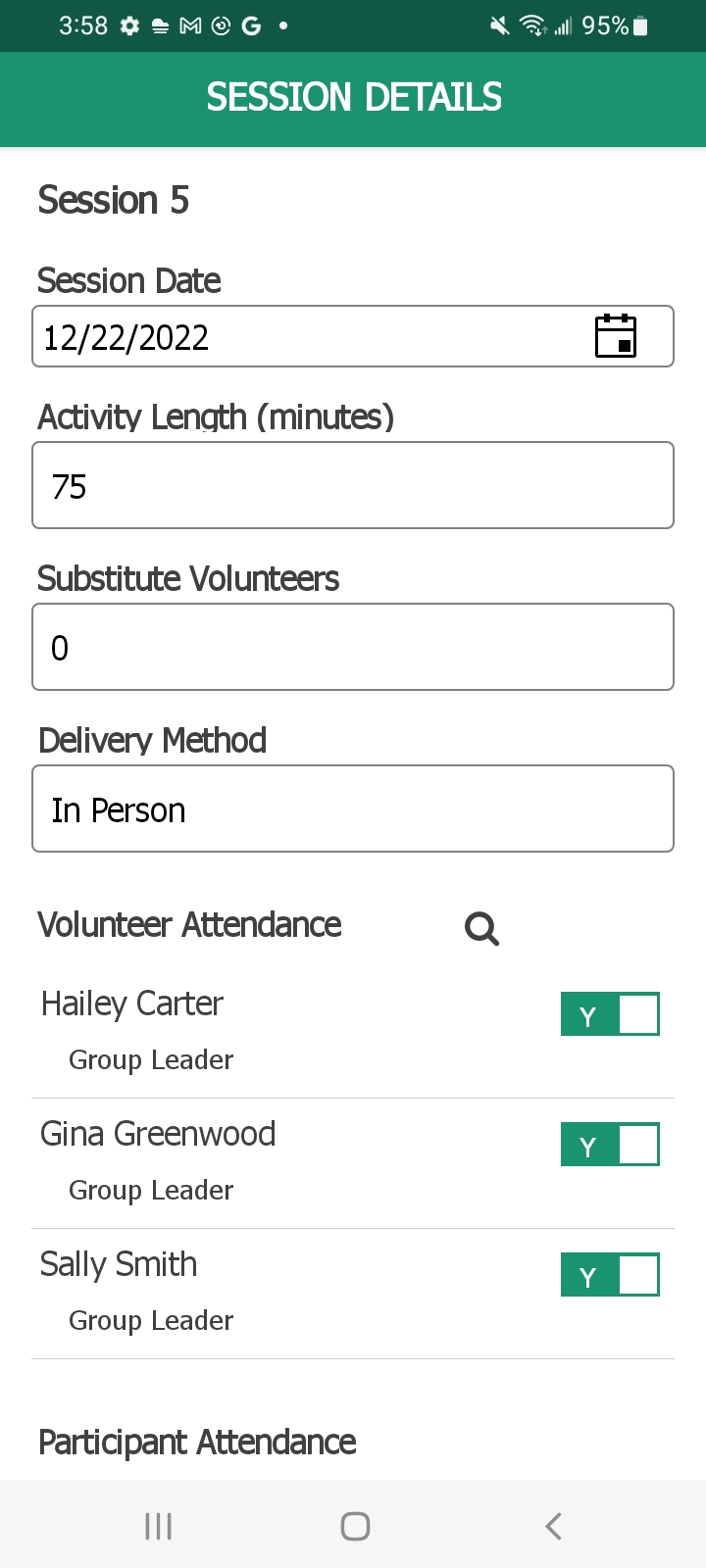Viewport: 706px width, 1568px height.
Task: Toggle Gina Greenwood's attendance switch
Action: [x=610, y=1145]
